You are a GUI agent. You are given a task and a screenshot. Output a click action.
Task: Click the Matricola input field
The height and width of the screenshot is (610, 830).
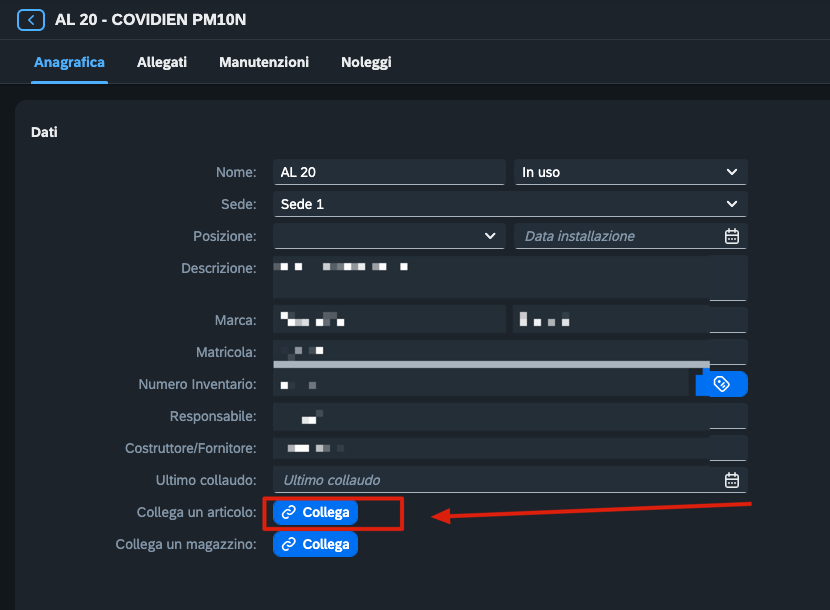[490, 350]
